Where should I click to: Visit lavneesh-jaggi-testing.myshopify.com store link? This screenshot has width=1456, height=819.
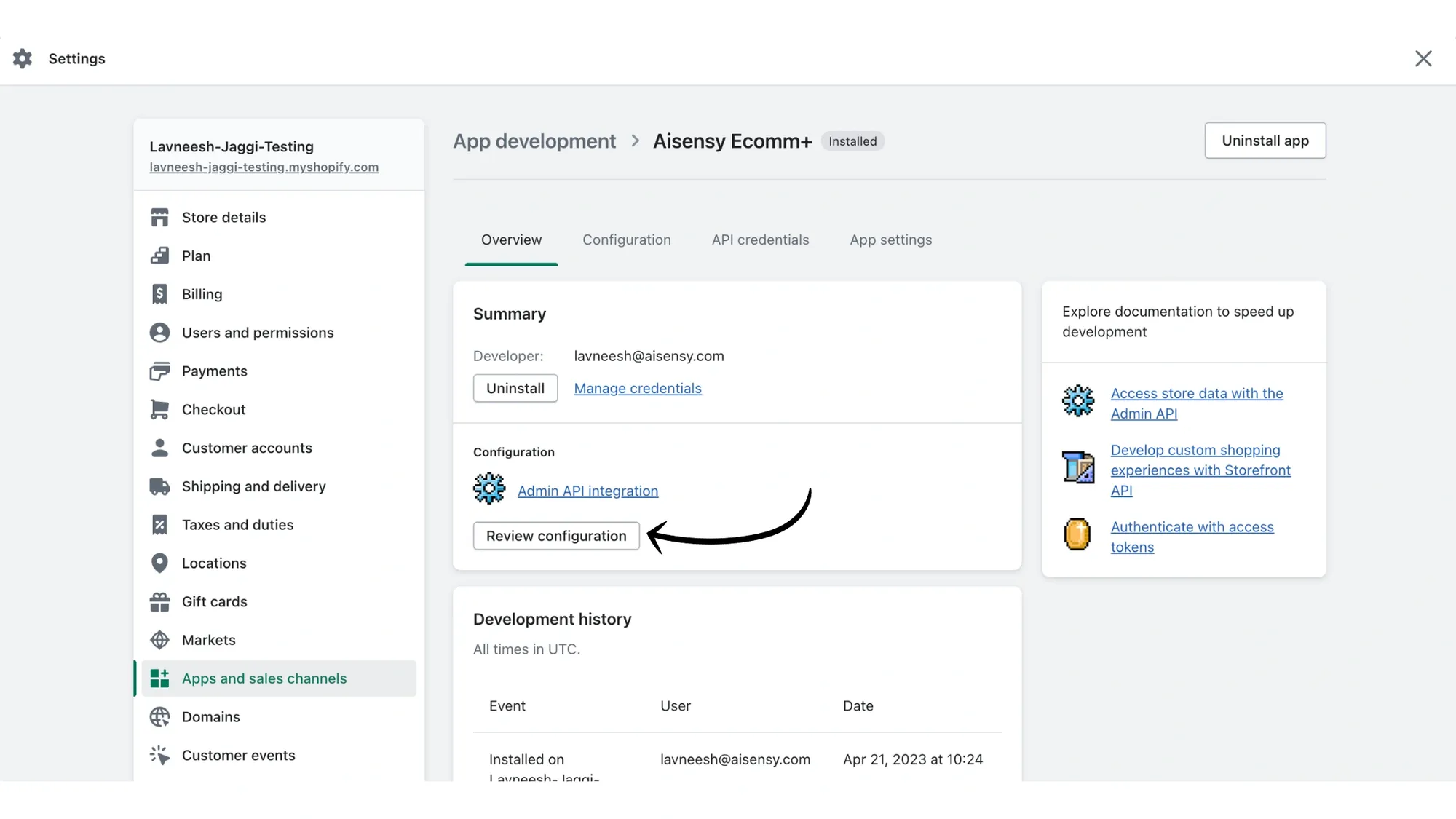pyautogui.click(x=264, y=167)
